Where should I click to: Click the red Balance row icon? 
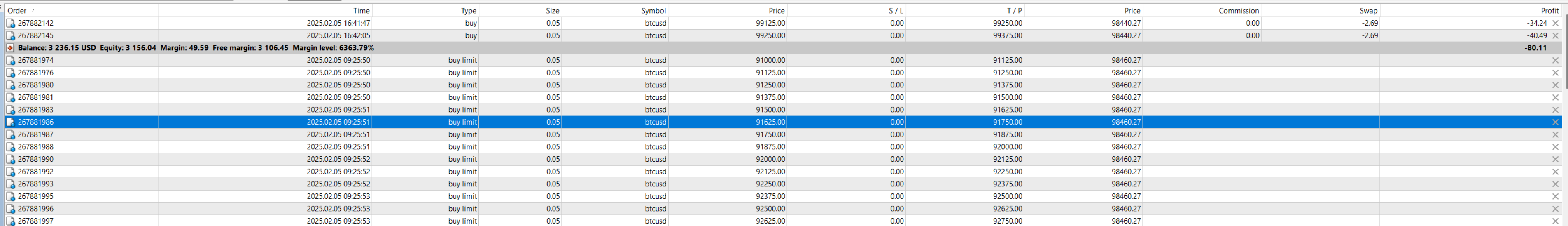tap(10, 48)
